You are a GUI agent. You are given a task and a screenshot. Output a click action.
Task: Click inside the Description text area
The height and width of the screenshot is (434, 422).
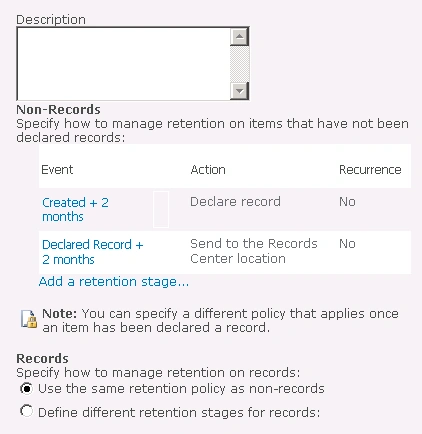pos(123,64)
